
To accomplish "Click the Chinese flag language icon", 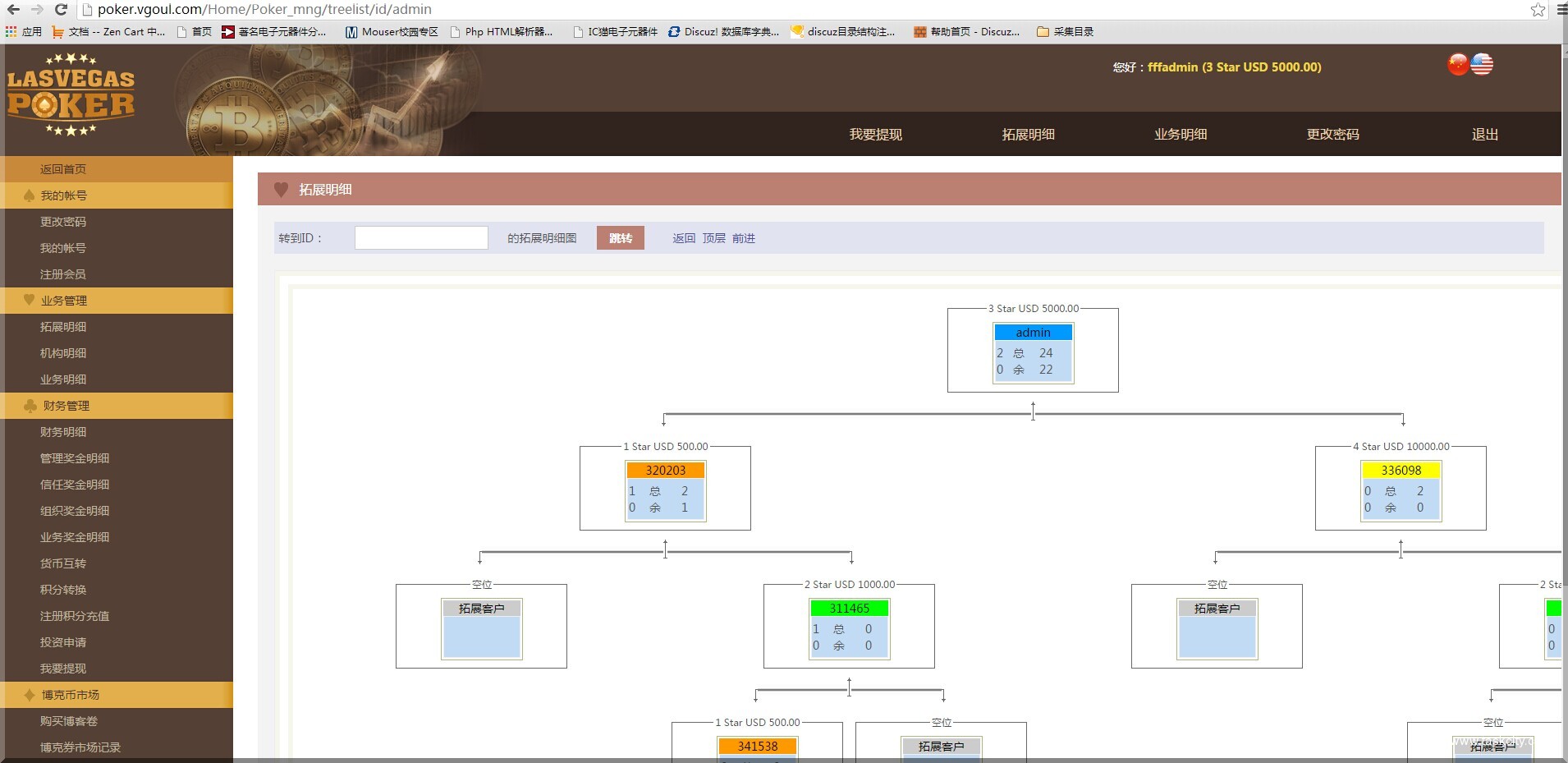I will pos(1458,65).
